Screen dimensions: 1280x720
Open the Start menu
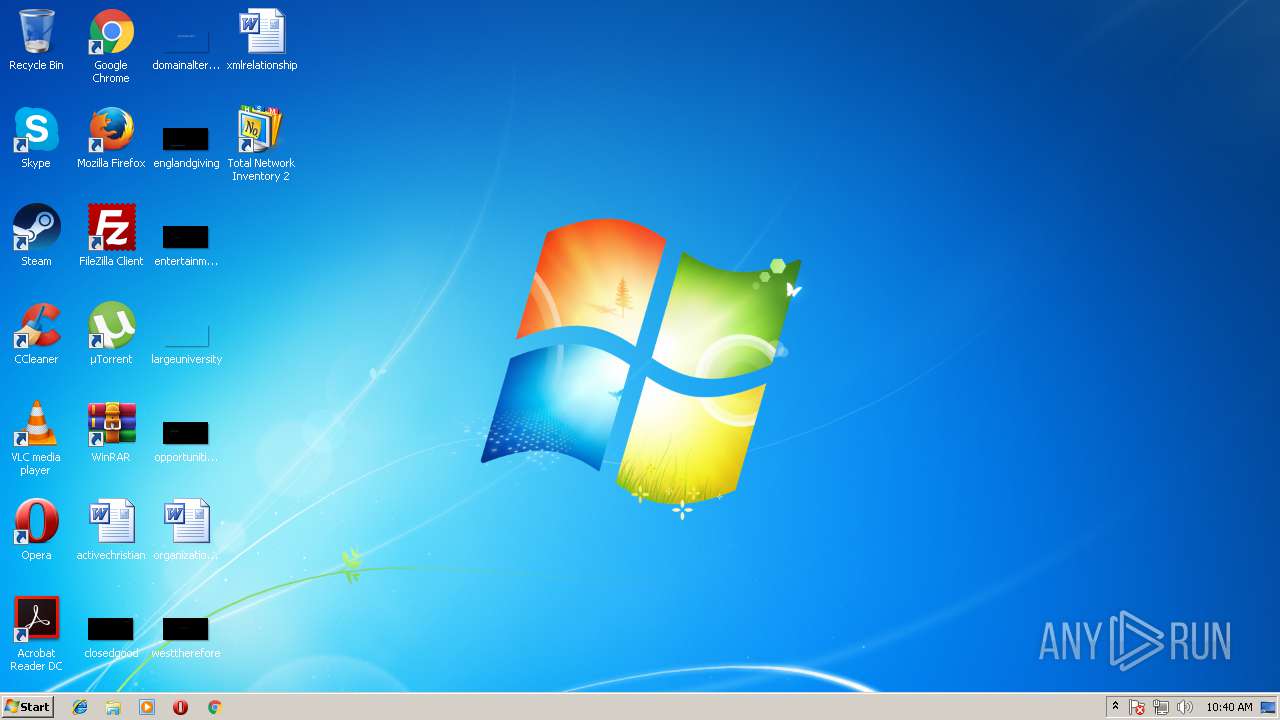tap(27, 707)
